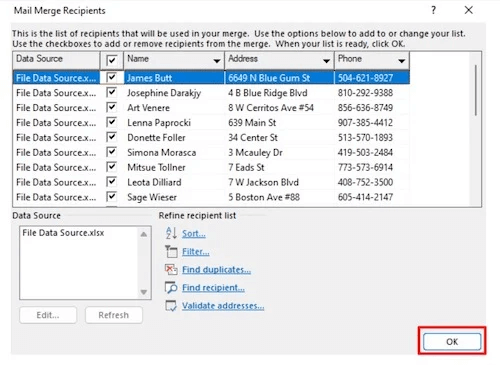The image size is (500, 365).
Task: Click phone number 504-621-8927
Action: pyautogui.click(x=365, y=78)
